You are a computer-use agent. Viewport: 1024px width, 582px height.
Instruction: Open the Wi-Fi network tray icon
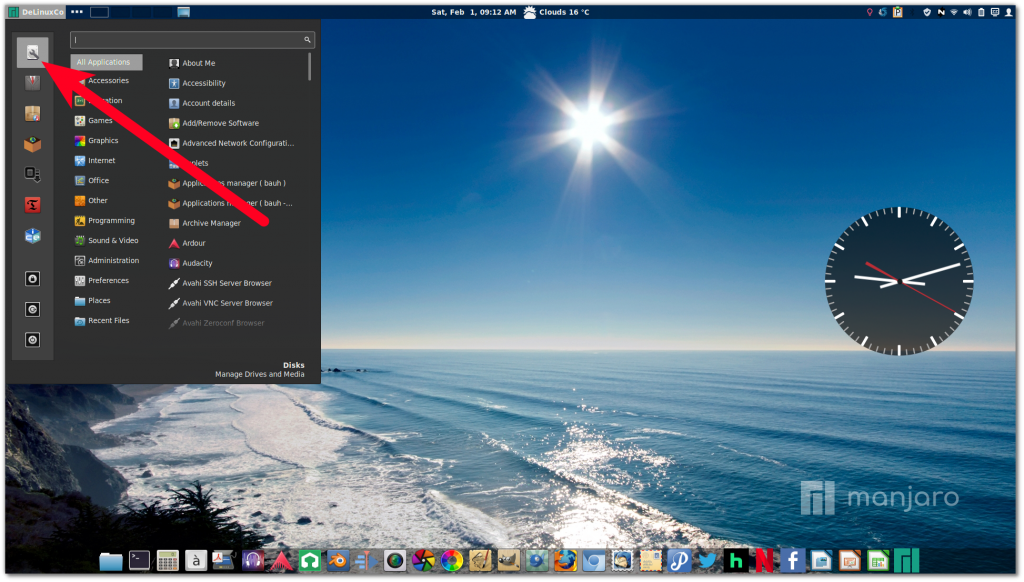pos(954,12)
